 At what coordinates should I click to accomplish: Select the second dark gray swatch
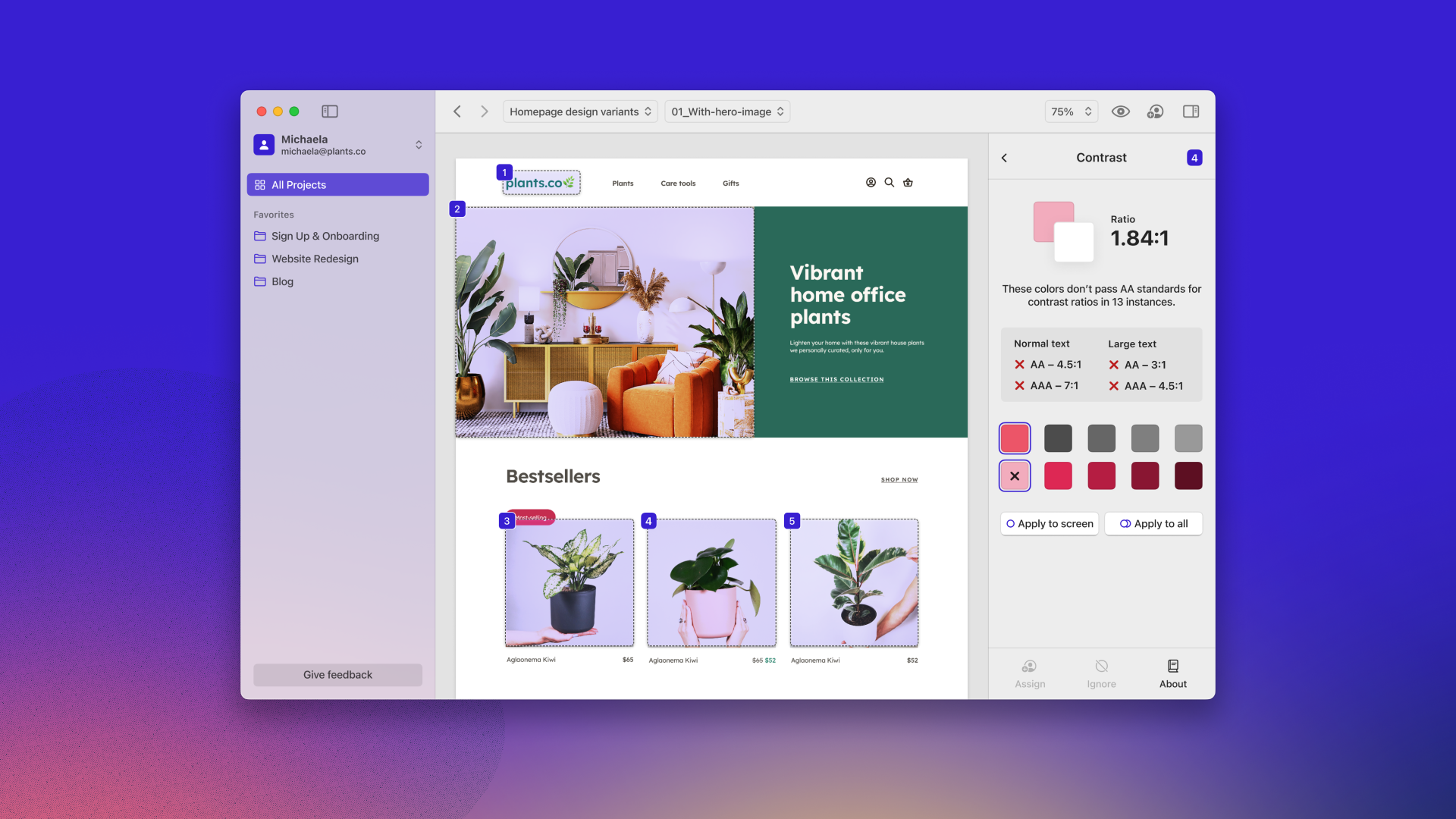click(1101, 438)
